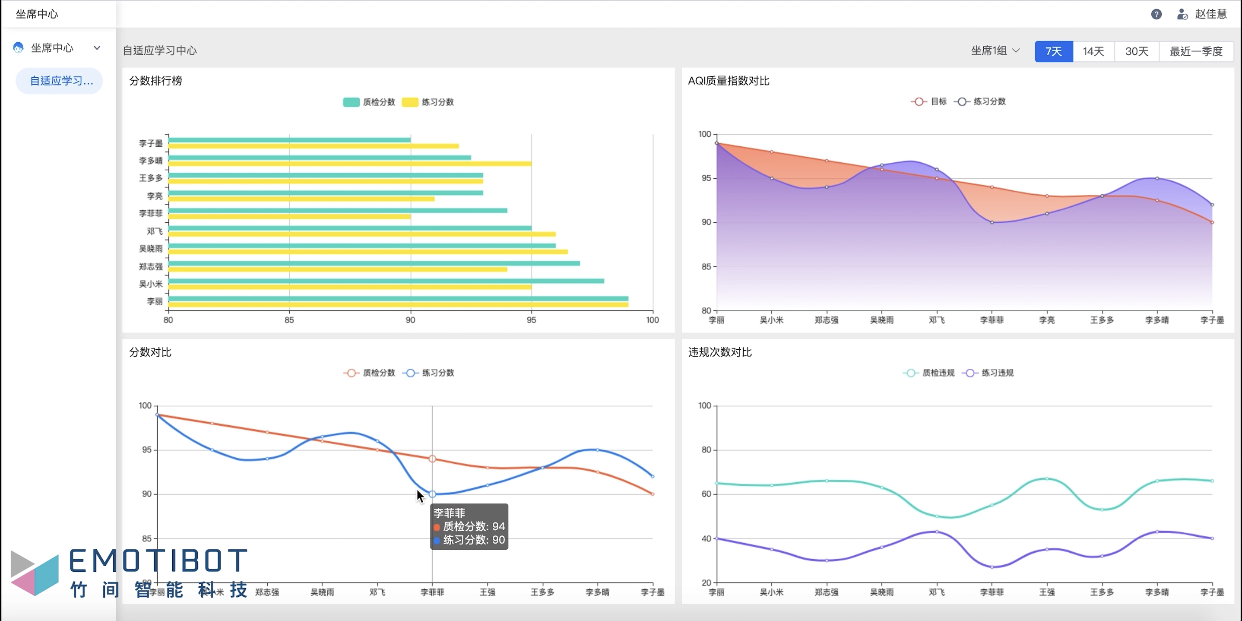This screenshot has width=1242, height=621.
Task: Select the 14天 time range tab
Action: tap(1094, 51)
